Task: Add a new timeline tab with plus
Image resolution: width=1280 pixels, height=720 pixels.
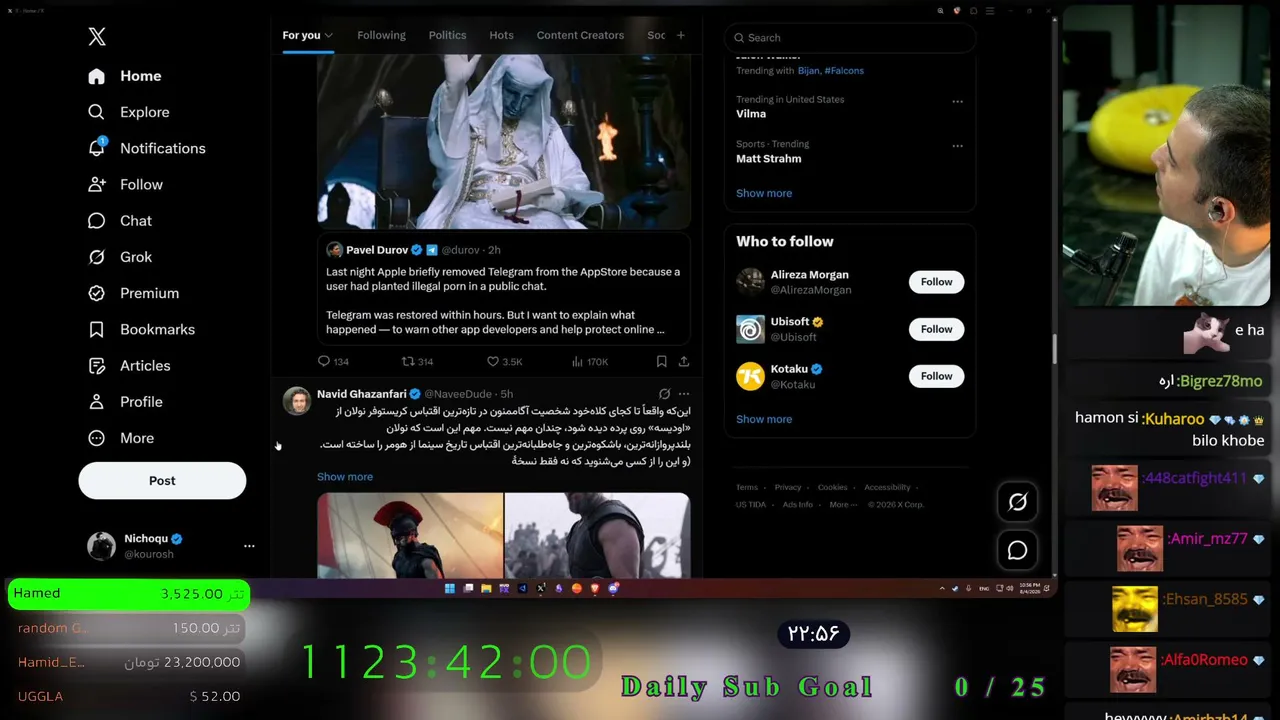Action: click(x=681, y=35)
